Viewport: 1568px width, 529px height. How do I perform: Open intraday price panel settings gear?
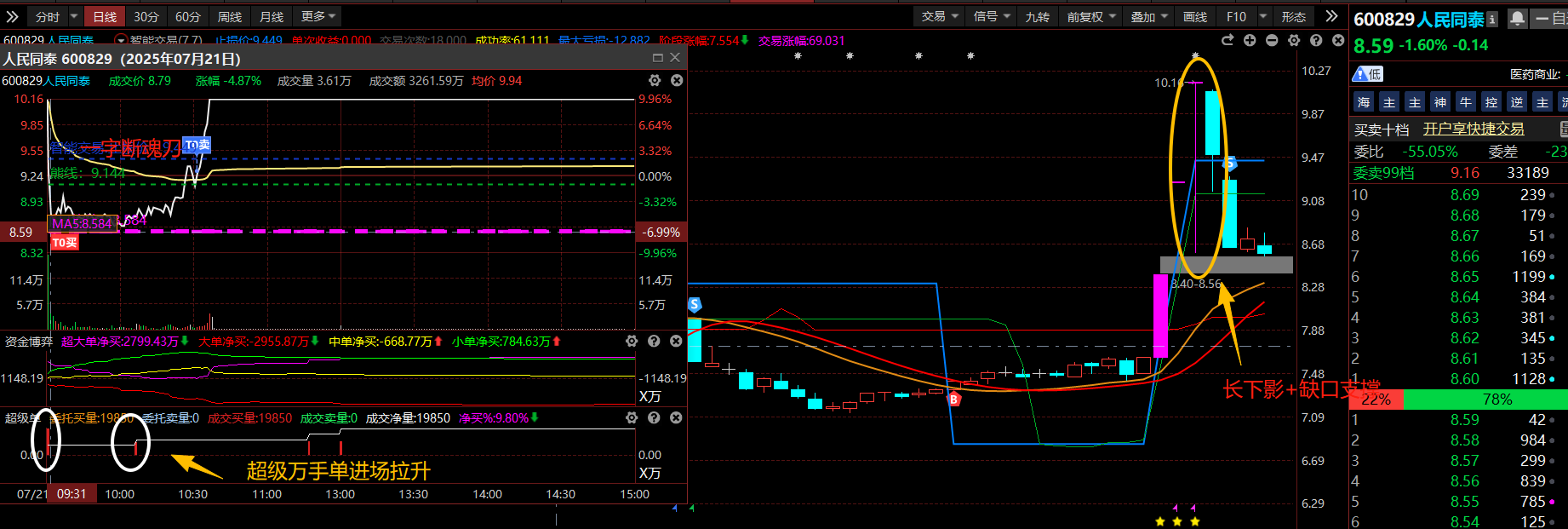coord(655,80)
